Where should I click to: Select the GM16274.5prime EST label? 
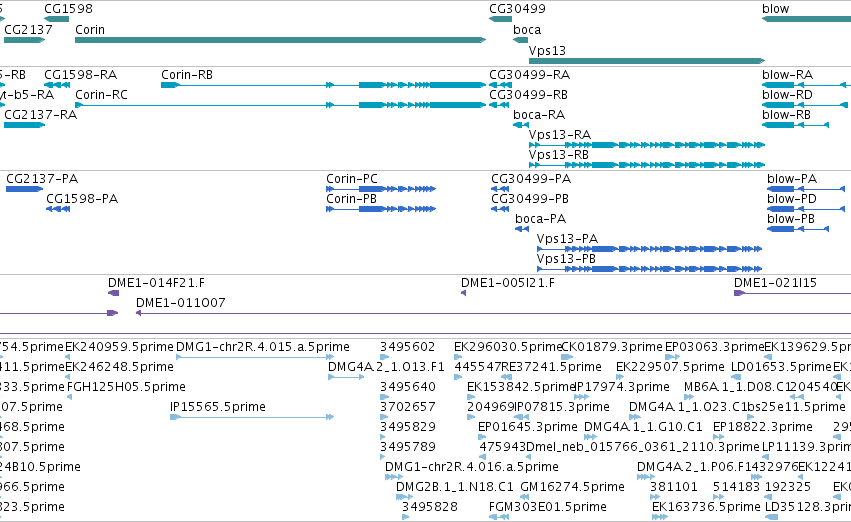pyautogui.click(x=572, y=487)
